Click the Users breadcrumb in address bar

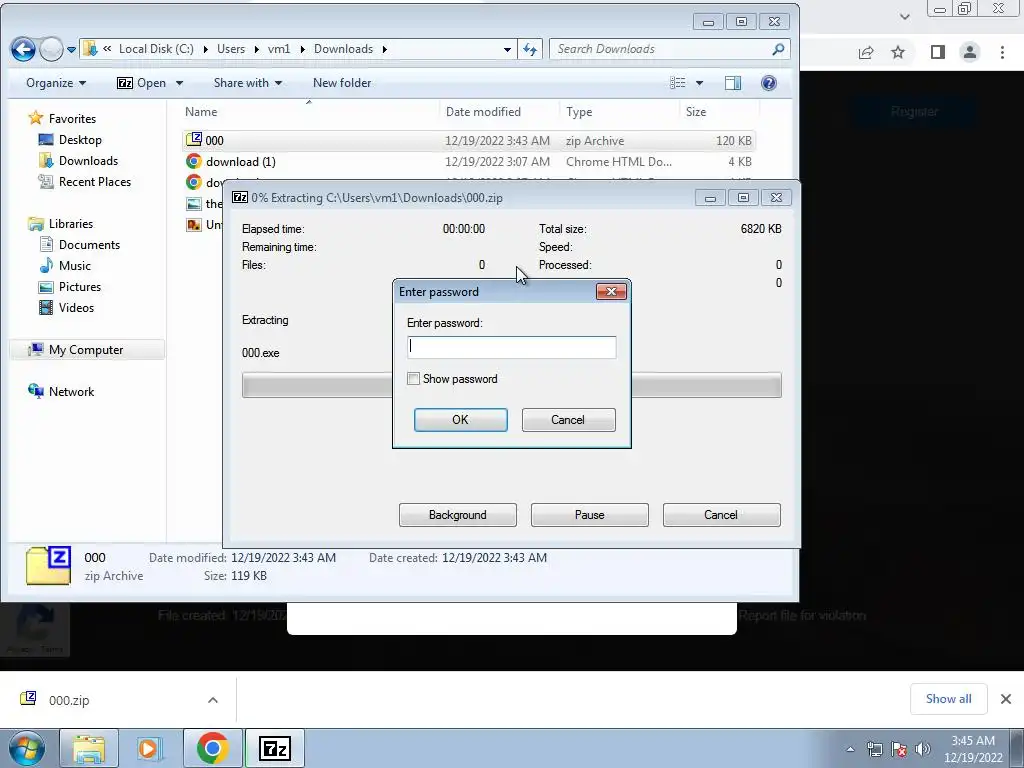(x=231, y=49)
